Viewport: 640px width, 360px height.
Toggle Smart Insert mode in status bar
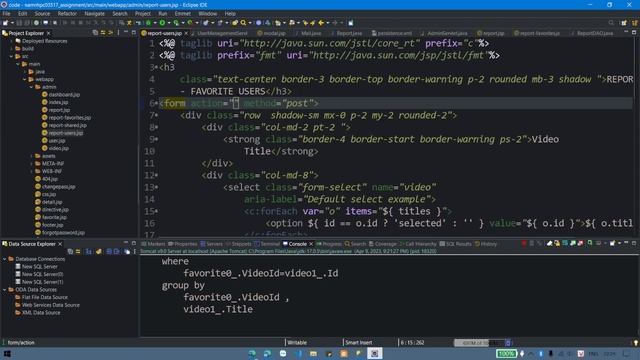pos(358,343)
